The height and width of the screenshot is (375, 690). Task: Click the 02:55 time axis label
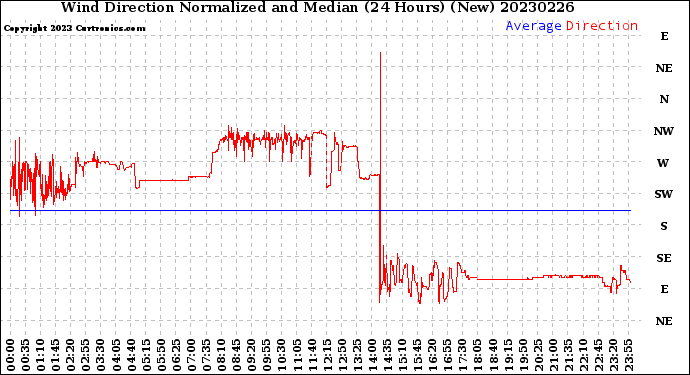(86, 355)
